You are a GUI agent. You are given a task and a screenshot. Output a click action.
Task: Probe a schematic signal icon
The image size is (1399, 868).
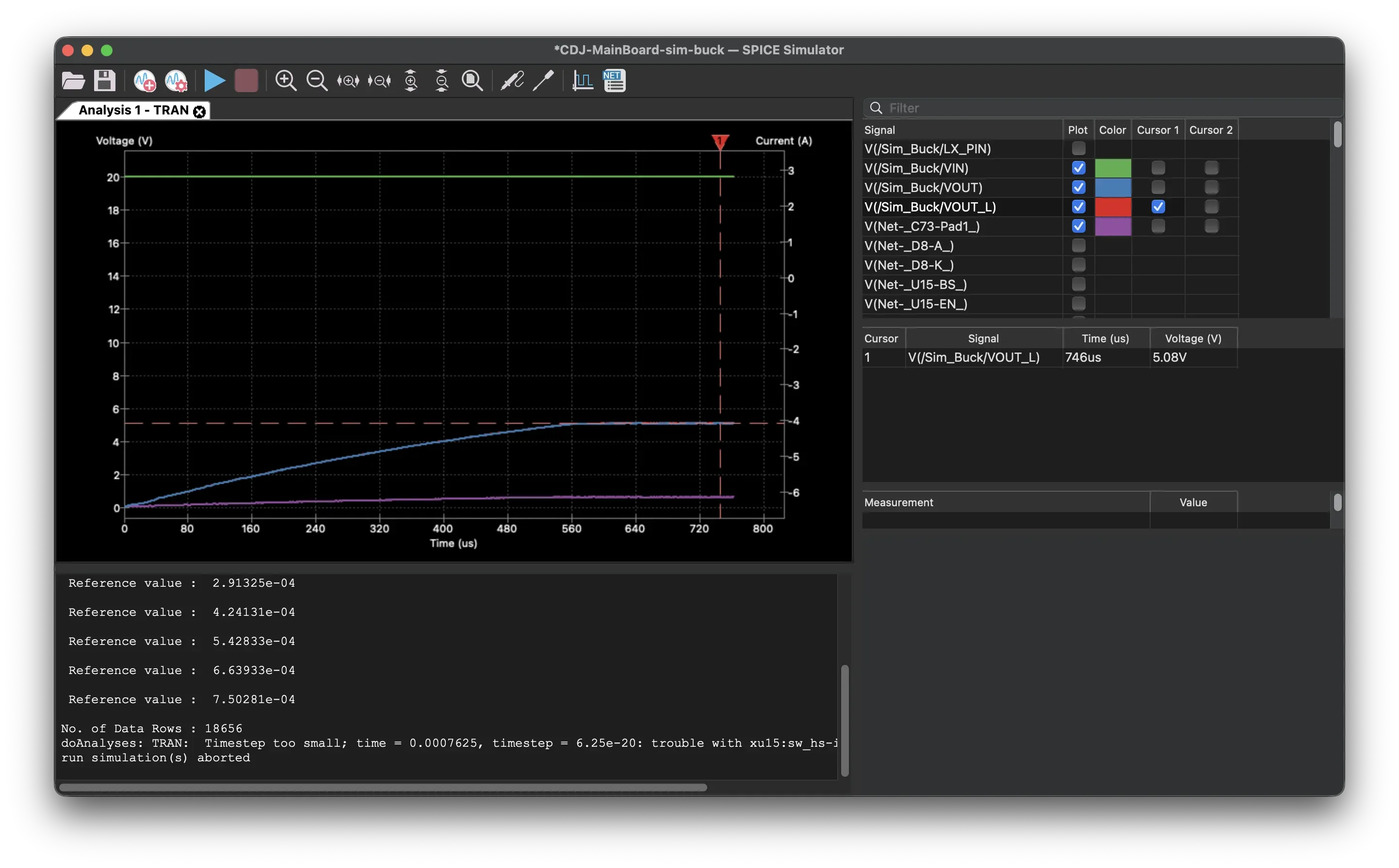(512, 81)
